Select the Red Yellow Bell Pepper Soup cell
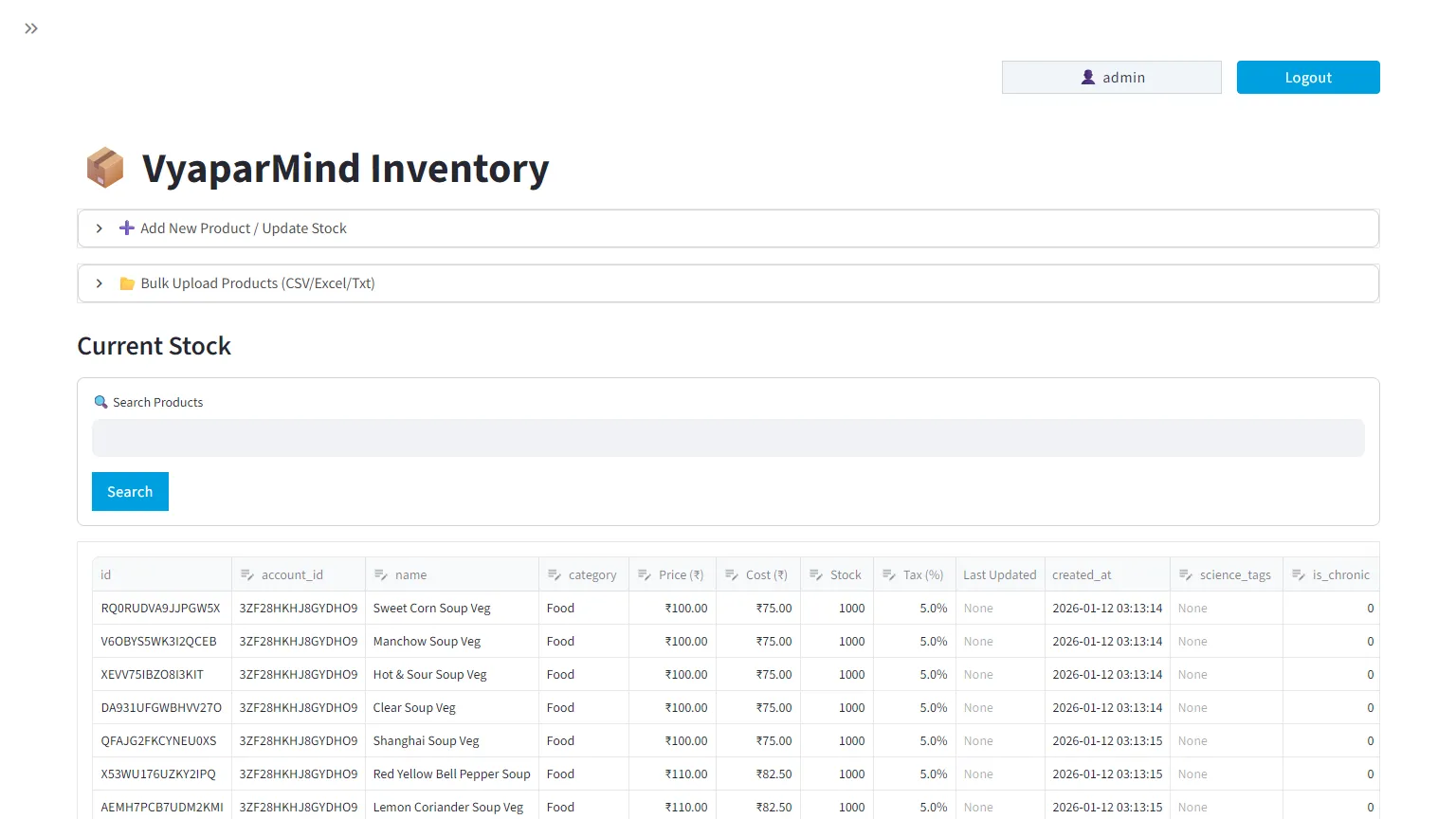The image size is (1456, 819). 452,773
